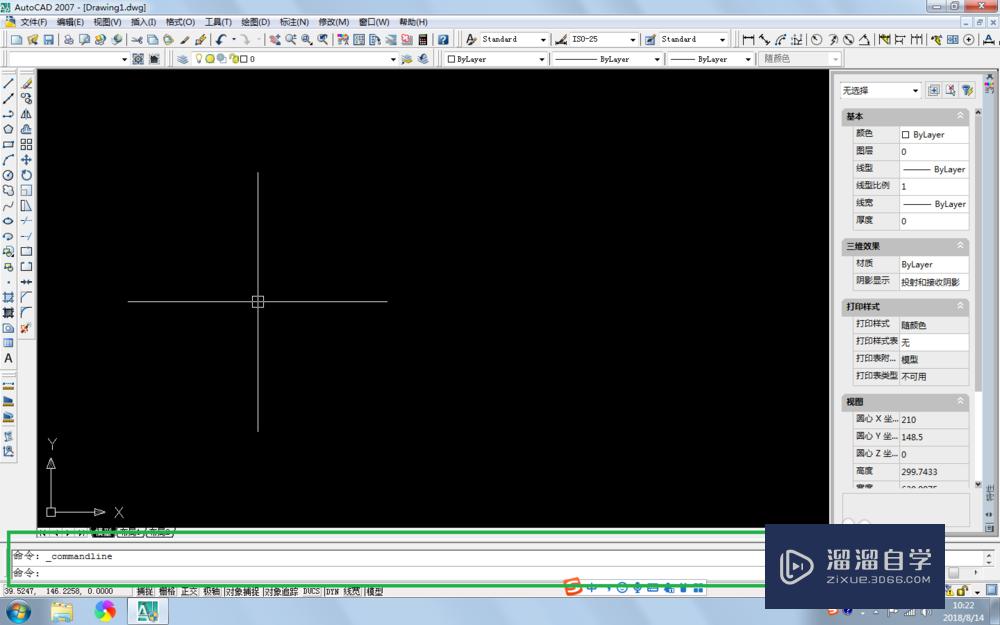Screen dimensions: 1000x625
Task: Click the bottom 命令: command input line
Action: point(400,573)
